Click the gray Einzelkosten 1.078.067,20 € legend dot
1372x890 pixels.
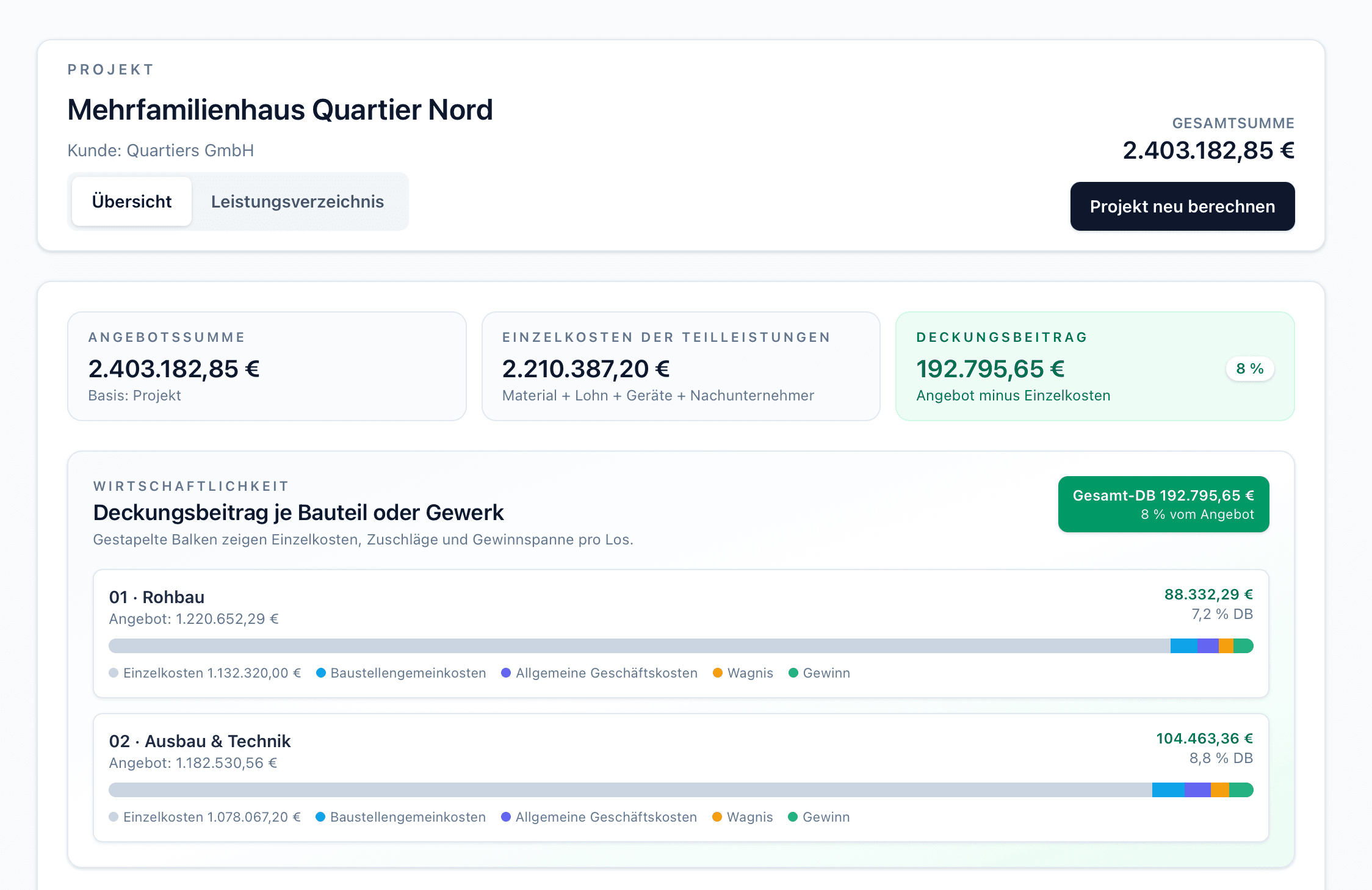pos(114,817)
